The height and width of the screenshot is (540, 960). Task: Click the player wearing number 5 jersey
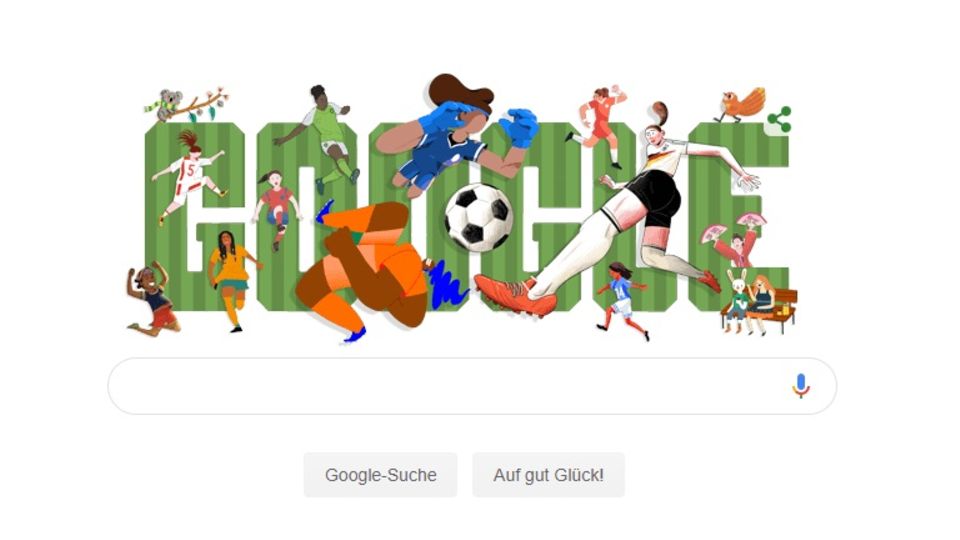(190, 176)
